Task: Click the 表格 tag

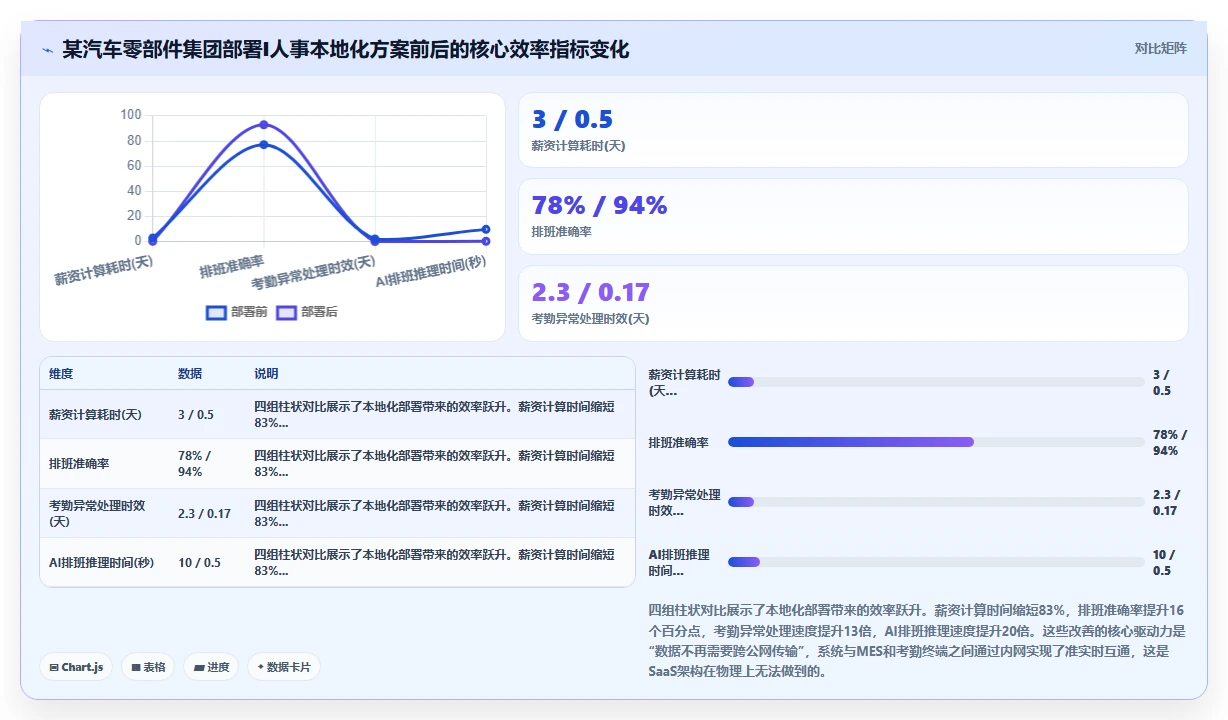Action: [x=148, y=667]
